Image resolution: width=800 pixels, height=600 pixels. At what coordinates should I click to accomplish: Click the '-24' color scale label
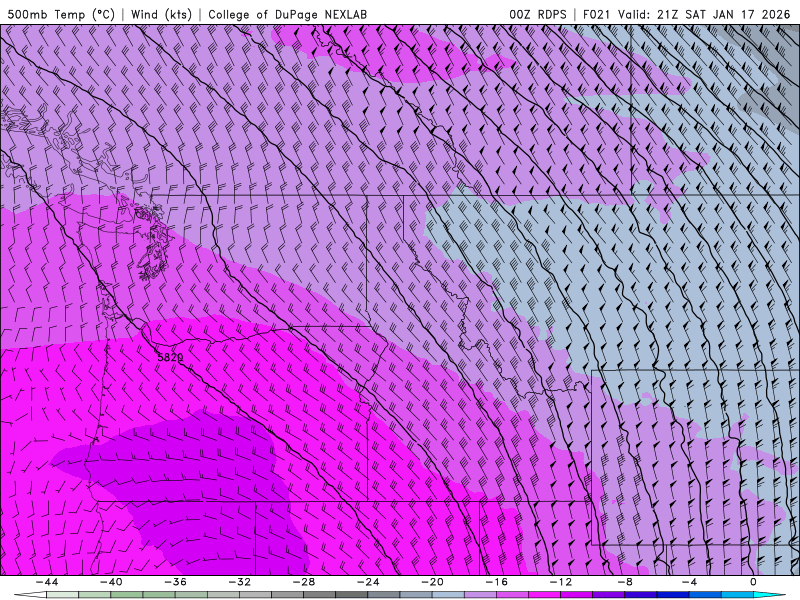(368, 582)
